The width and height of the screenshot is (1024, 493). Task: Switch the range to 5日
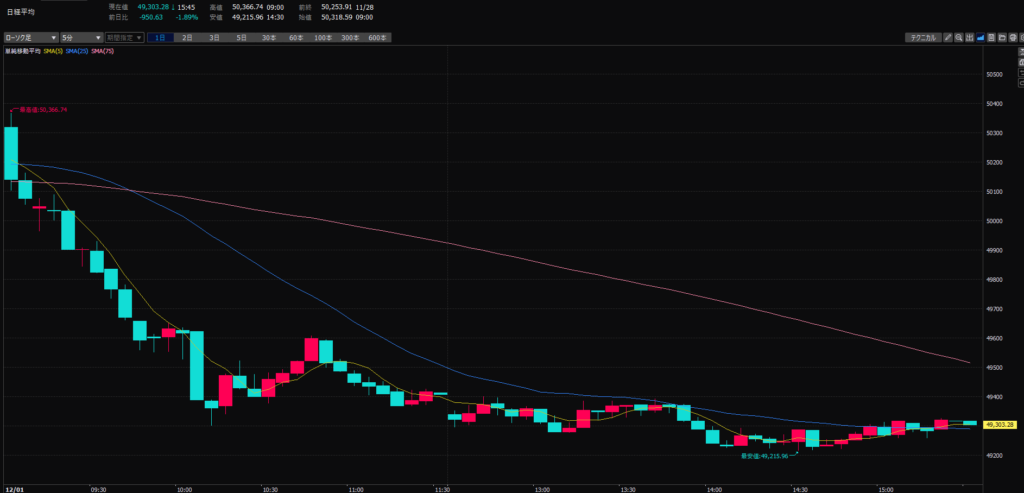241,37
